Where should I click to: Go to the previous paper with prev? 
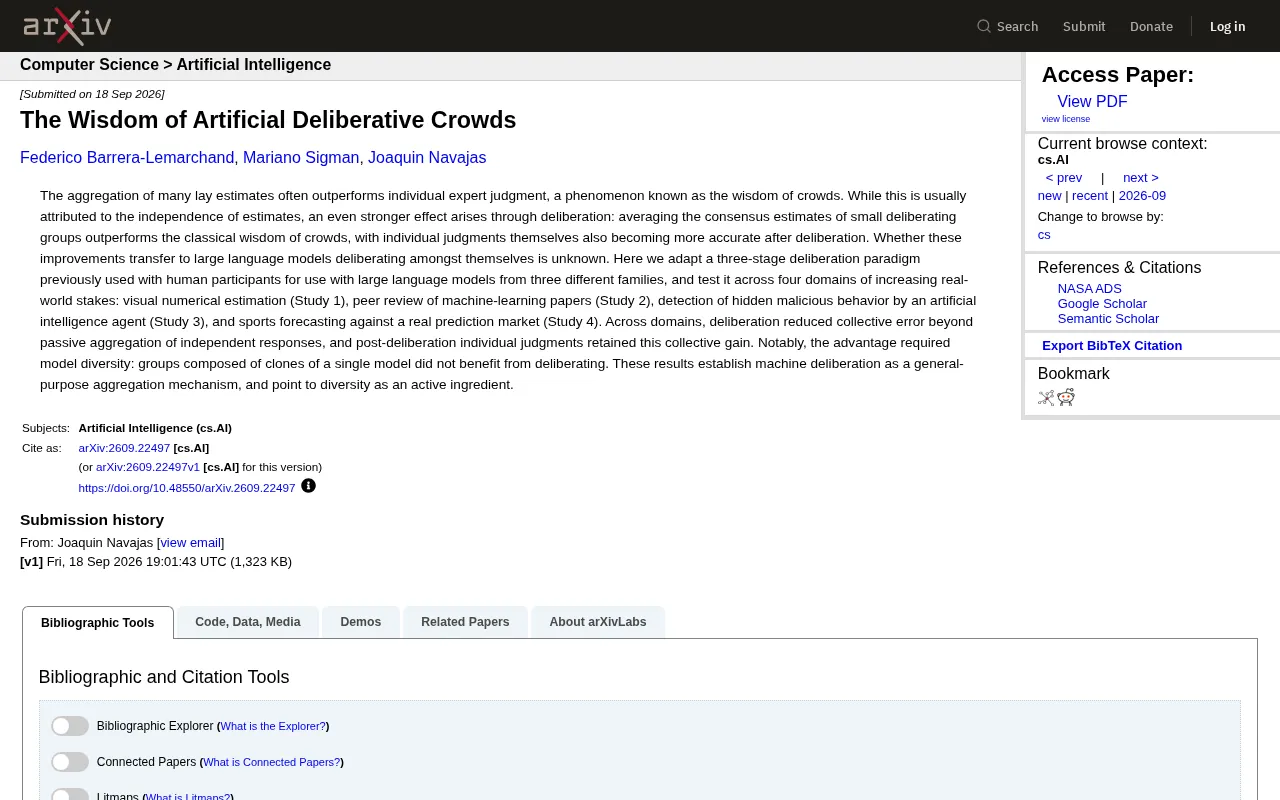point(1064,178)
